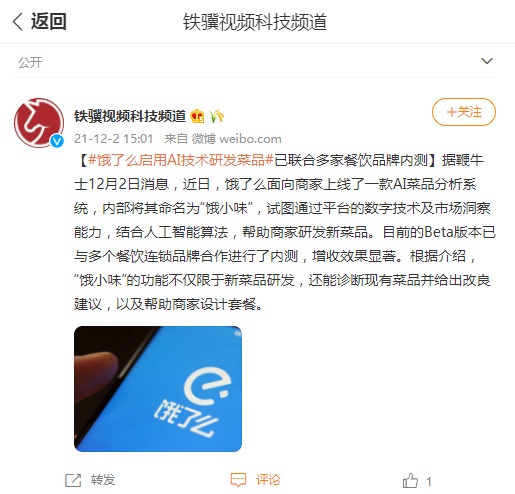Screen dimensions: 515x494
Task: View the 饿了么 app photo thumbnail
Action: (158, 389)
